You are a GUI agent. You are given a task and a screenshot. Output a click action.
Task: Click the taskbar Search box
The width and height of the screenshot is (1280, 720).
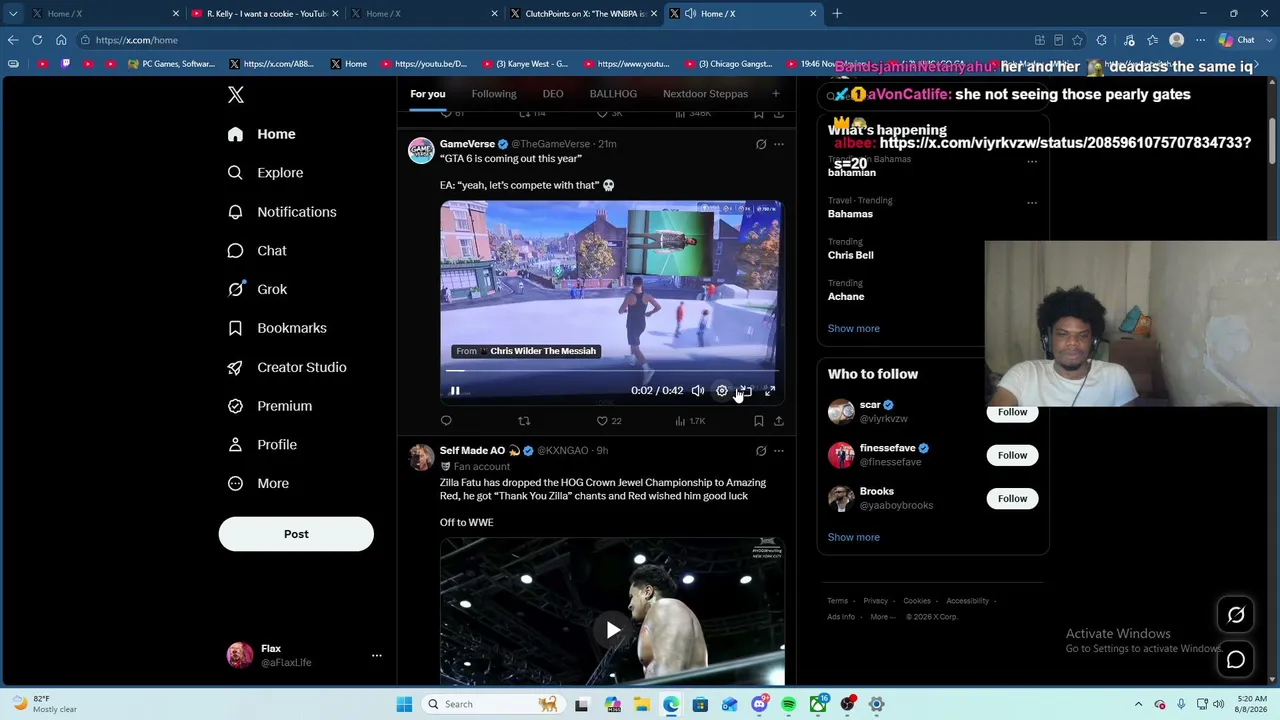pyautogui.click(x=492, y=704)
